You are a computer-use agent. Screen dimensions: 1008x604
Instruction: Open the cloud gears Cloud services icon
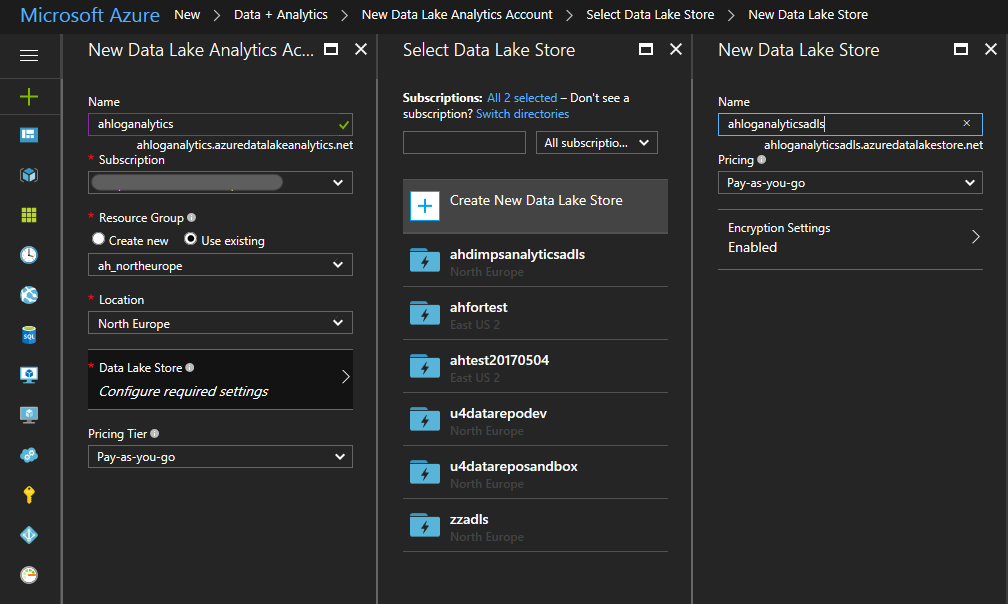coord(29,455)
